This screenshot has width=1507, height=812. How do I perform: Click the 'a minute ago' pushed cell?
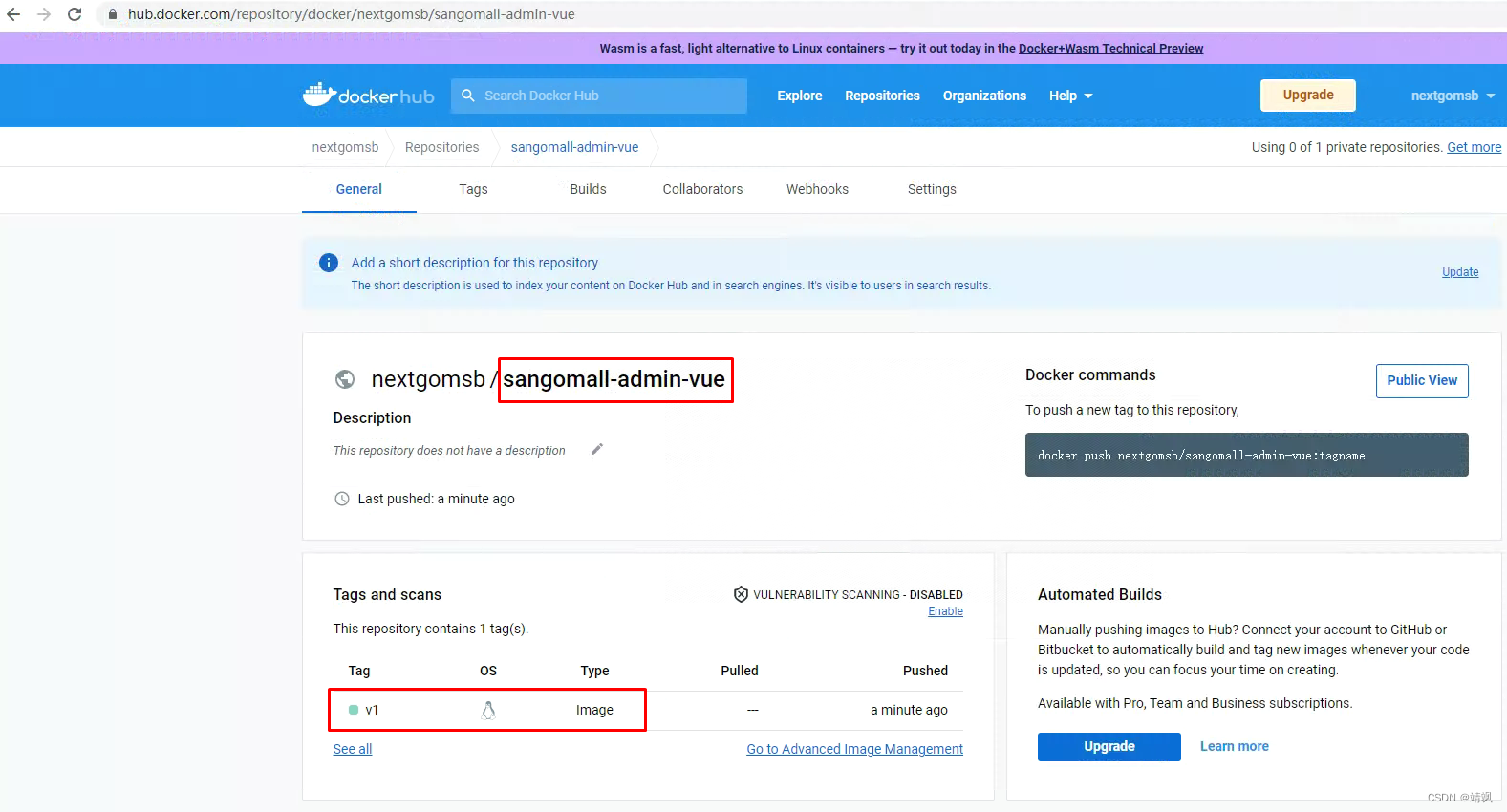tap(909, 710)
